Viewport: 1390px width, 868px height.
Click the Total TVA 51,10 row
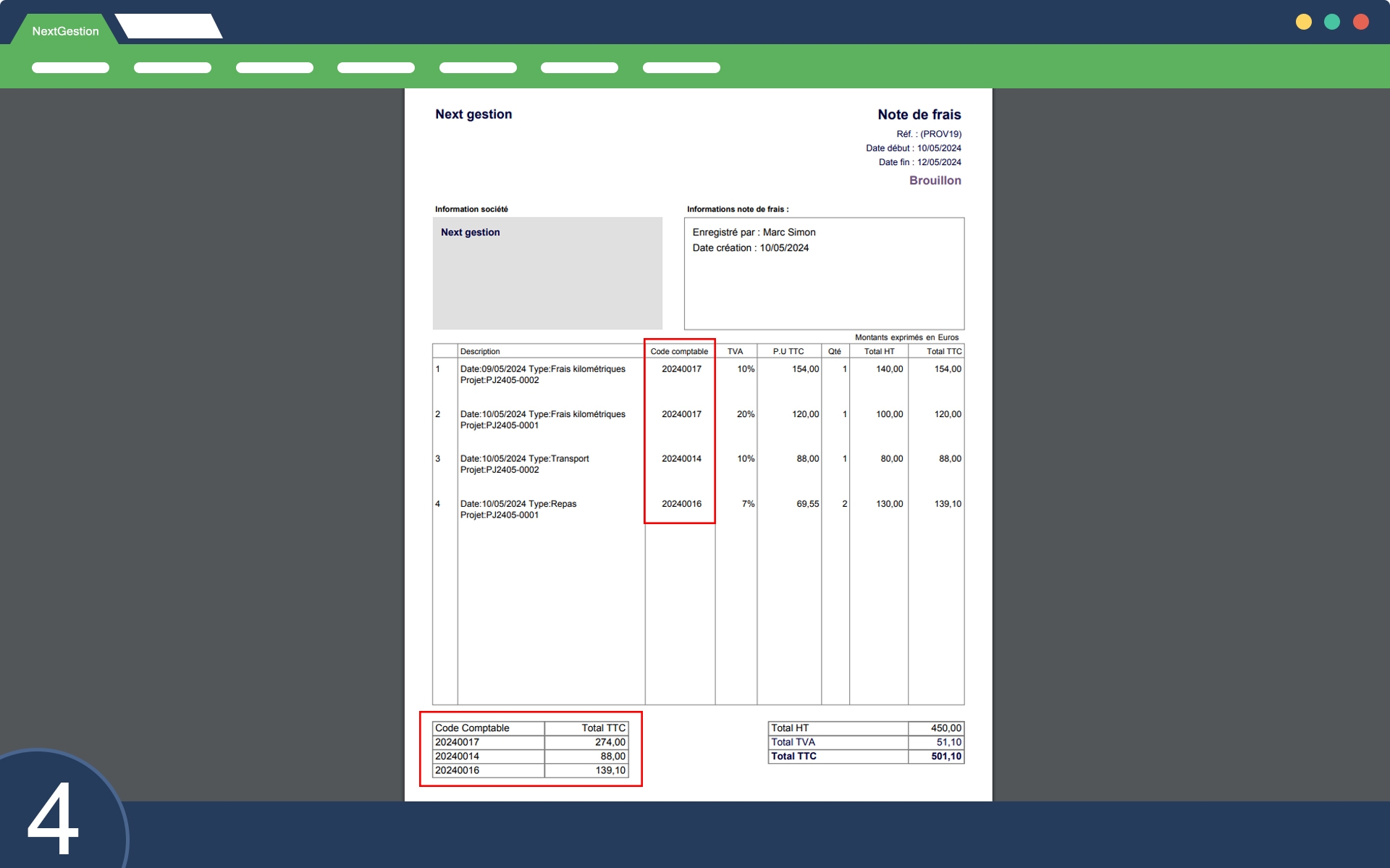click(865, 742)
